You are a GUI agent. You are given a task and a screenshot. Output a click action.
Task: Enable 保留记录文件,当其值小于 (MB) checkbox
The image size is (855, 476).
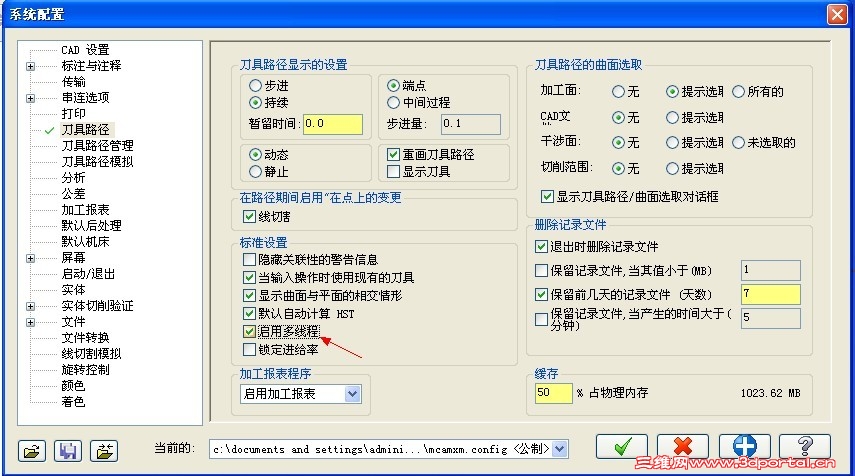click(541, 270)
